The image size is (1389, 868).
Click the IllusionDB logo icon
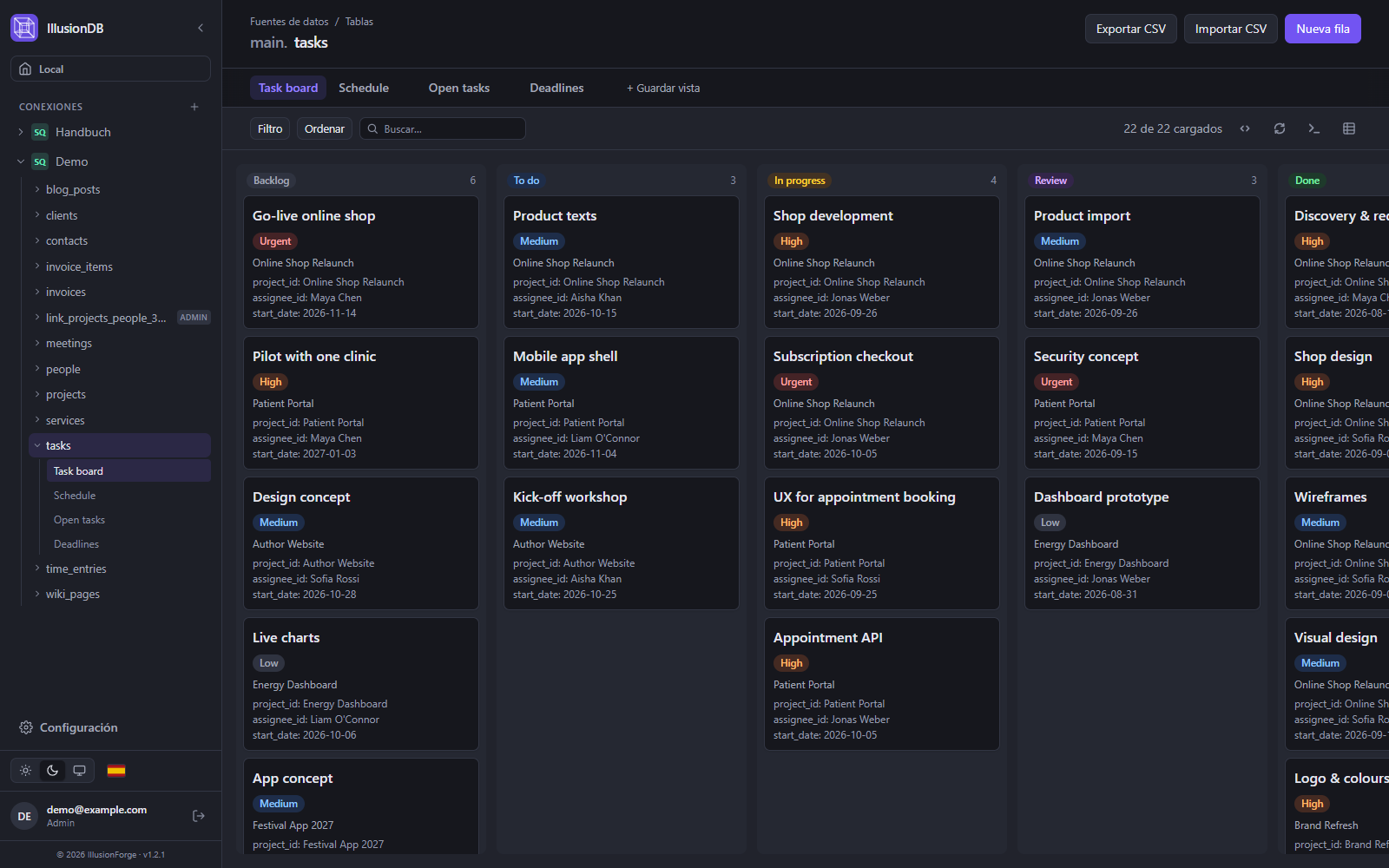point(24,28)
